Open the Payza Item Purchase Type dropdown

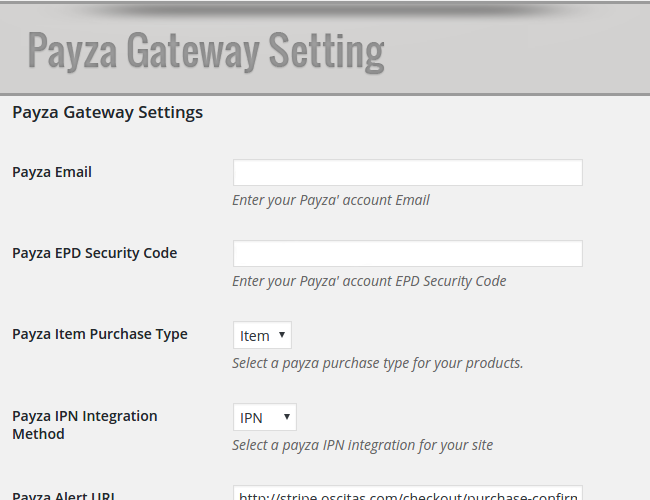[x=262, y=335]
